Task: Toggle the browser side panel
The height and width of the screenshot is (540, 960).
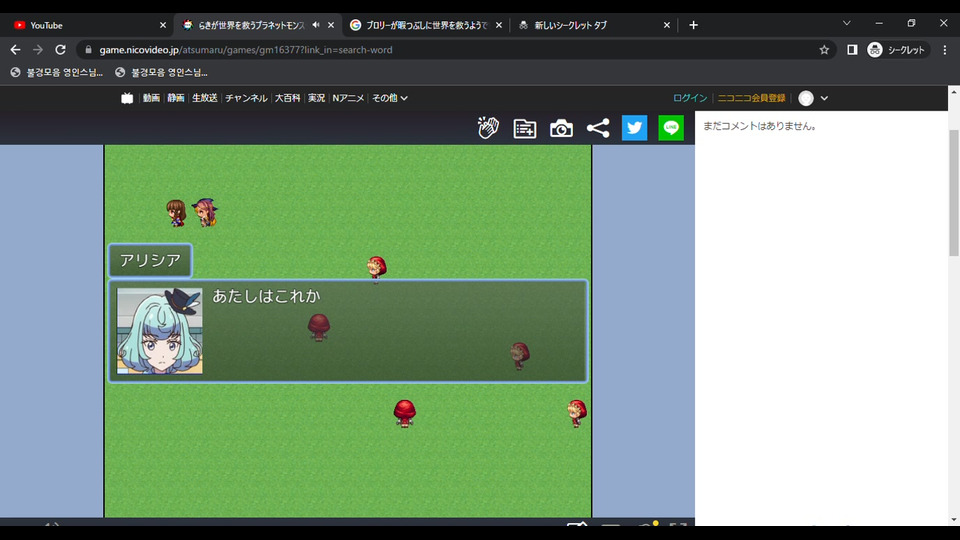Action: click(x=852, y=50)
